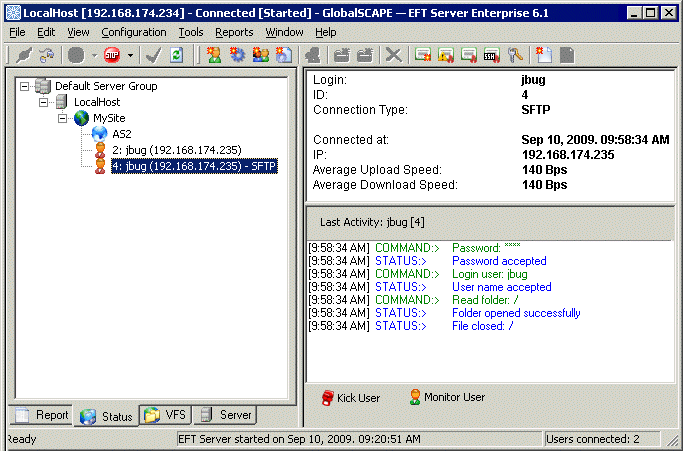Click the AS2 globe icon in tree
The width and height of the screenshot is (683, 451).
click(100, 134)
